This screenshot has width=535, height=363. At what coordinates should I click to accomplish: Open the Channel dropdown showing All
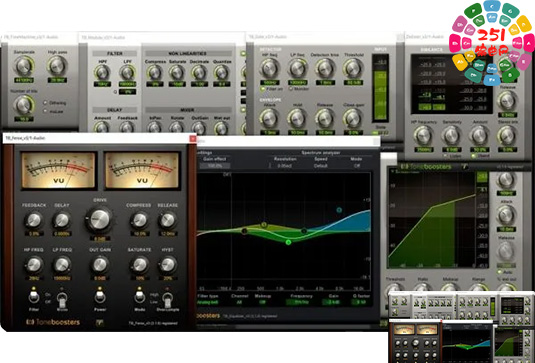(x=239, y=302)
